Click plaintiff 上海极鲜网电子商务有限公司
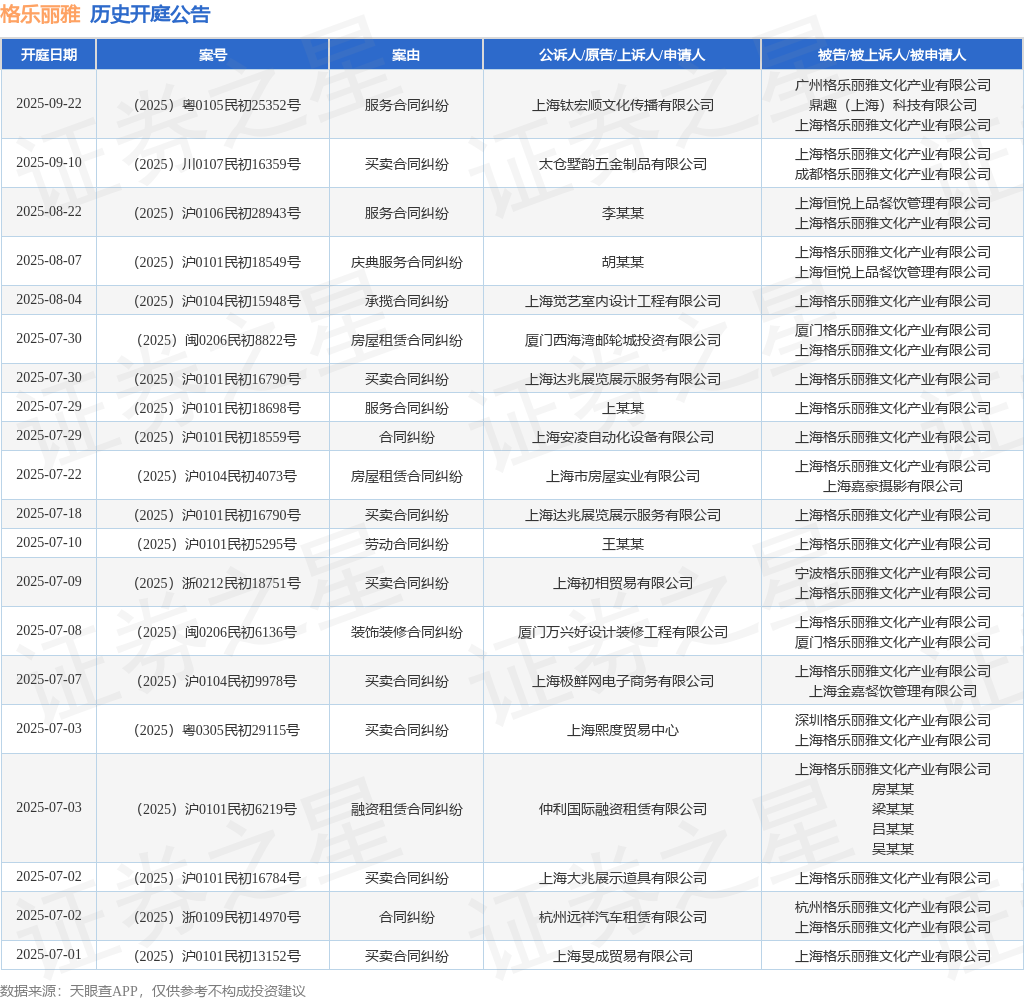The height and width of the screenshot is (1000, 1024). 622,681
